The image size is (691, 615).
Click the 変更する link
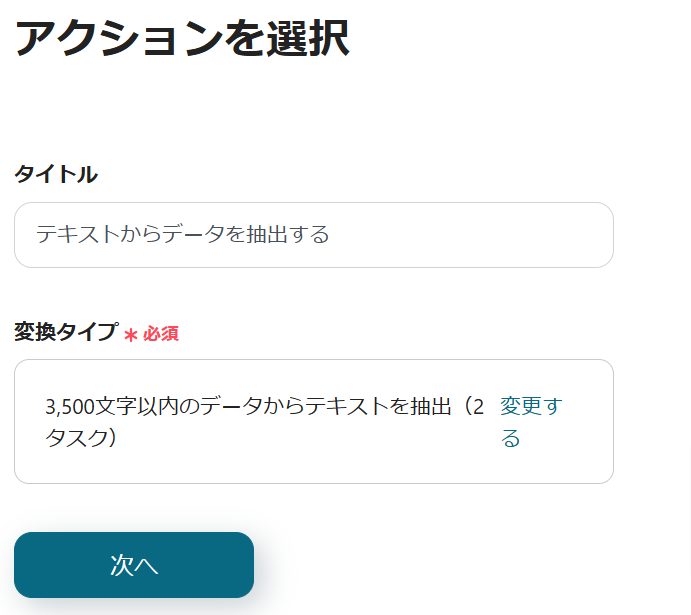pyautogui.click(x=530, y=421)
